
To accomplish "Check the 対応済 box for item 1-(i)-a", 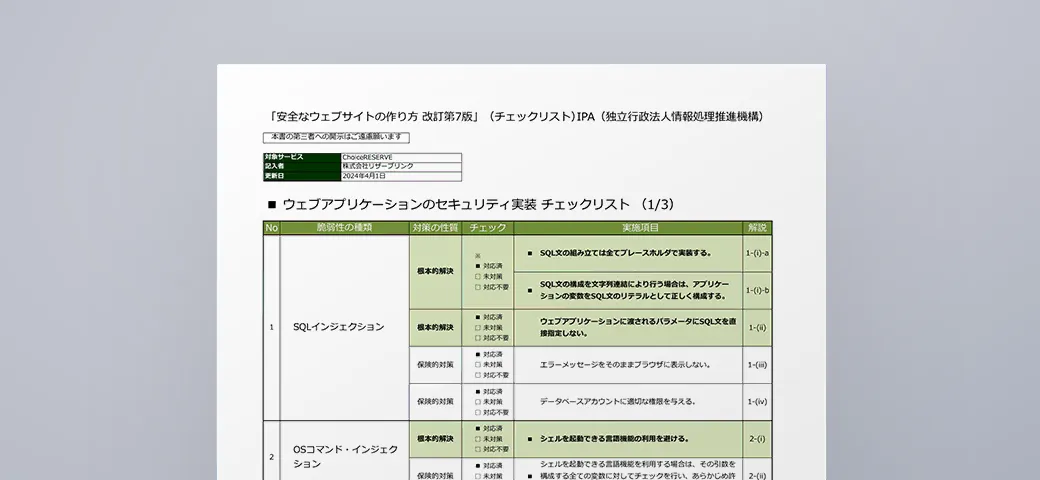I will point(478,266).
